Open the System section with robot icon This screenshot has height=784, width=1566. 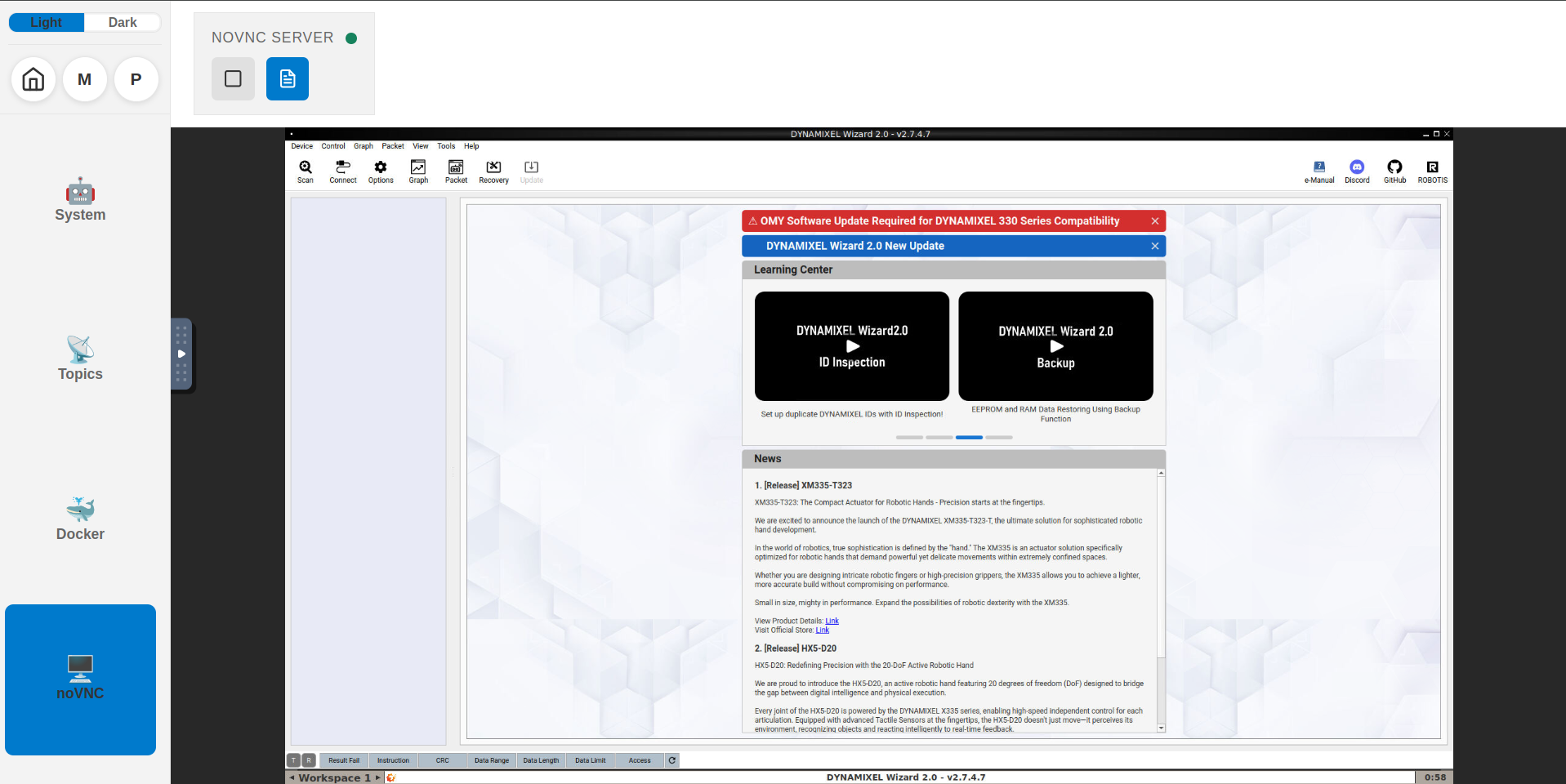point(80,200)
